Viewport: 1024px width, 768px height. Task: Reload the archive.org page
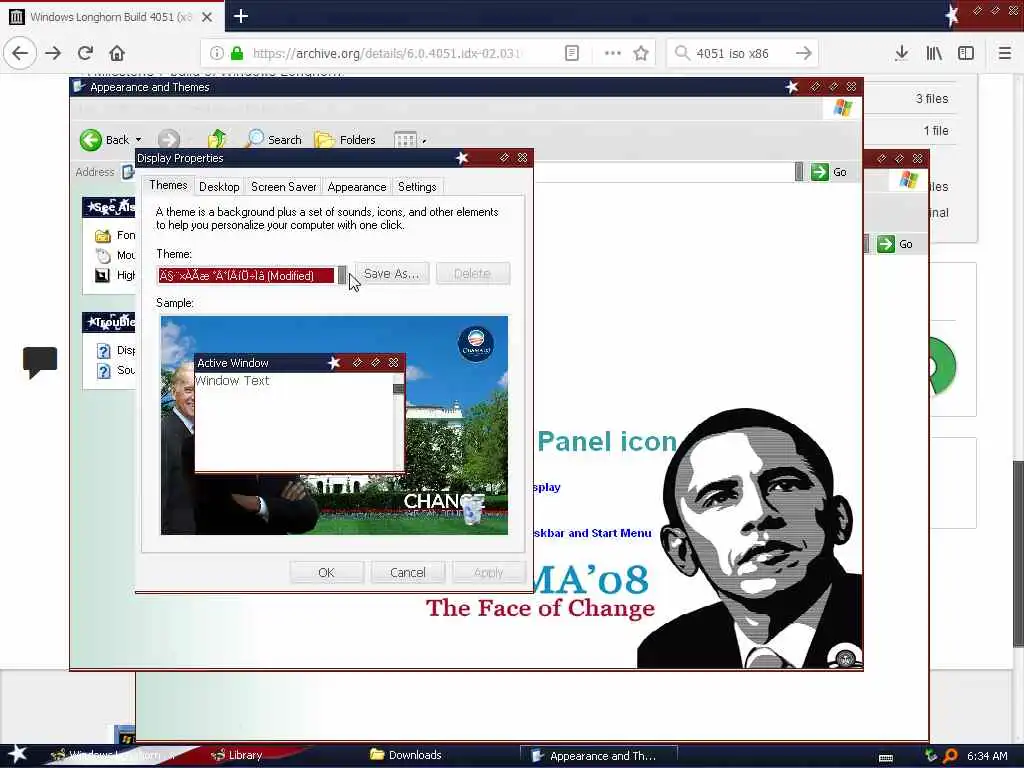pyautogui.click(x=85, y=53)
